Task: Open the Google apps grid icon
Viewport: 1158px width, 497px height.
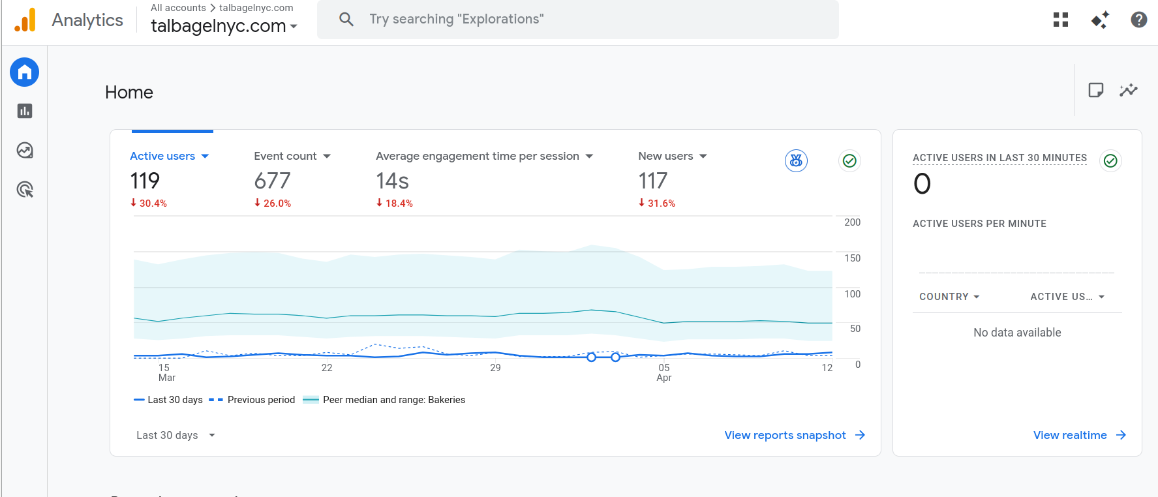Action: pos(1061,20)
